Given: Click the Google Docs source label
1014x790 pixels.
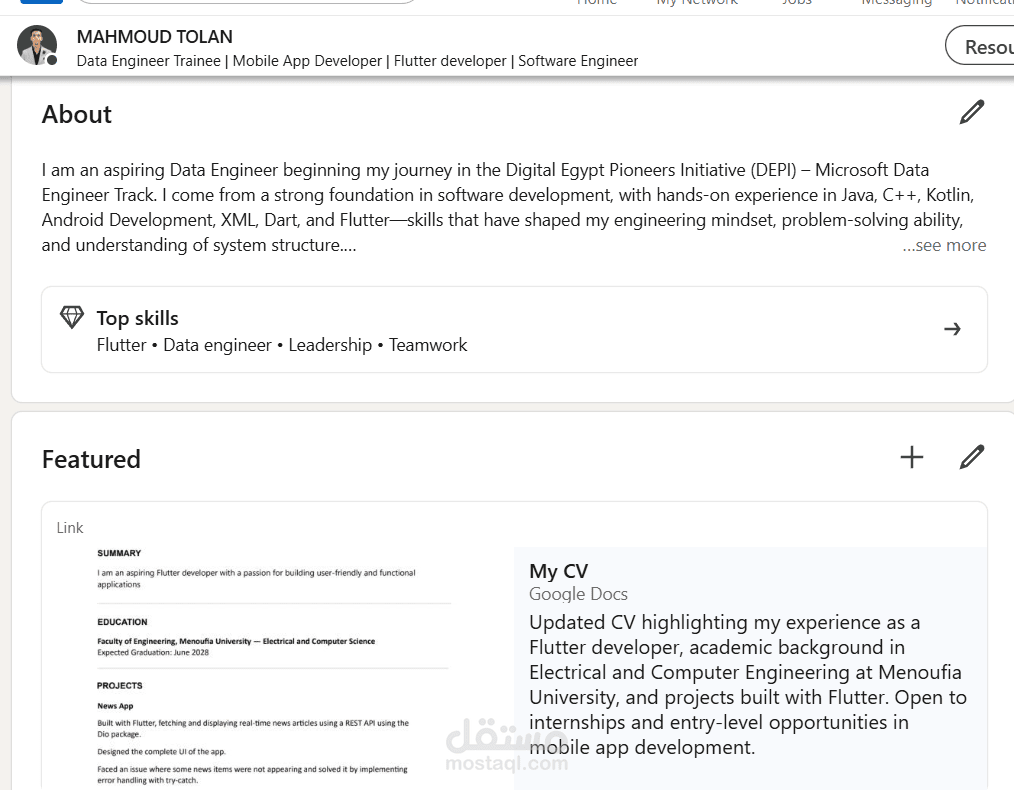Looking at the screenshot, I should [x=578, y=594].
